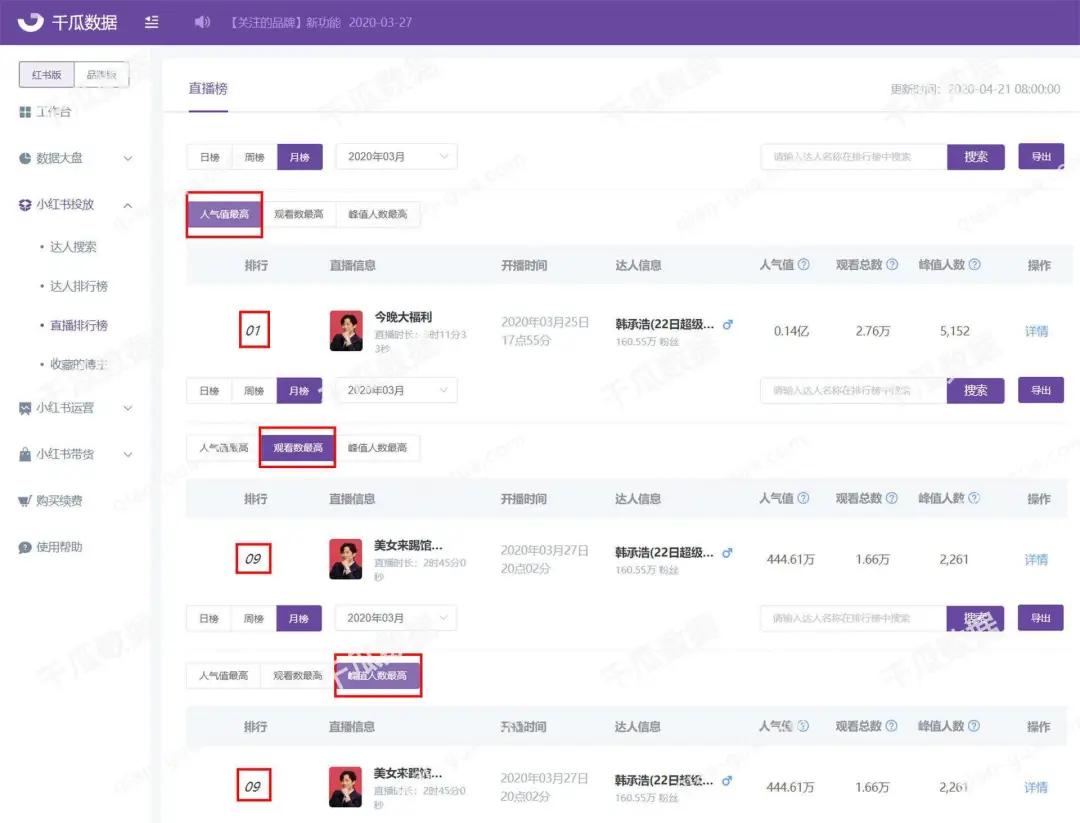Click the top search input for 达人名称
This screenshot has width=1080, height=823.
point(854,157)
